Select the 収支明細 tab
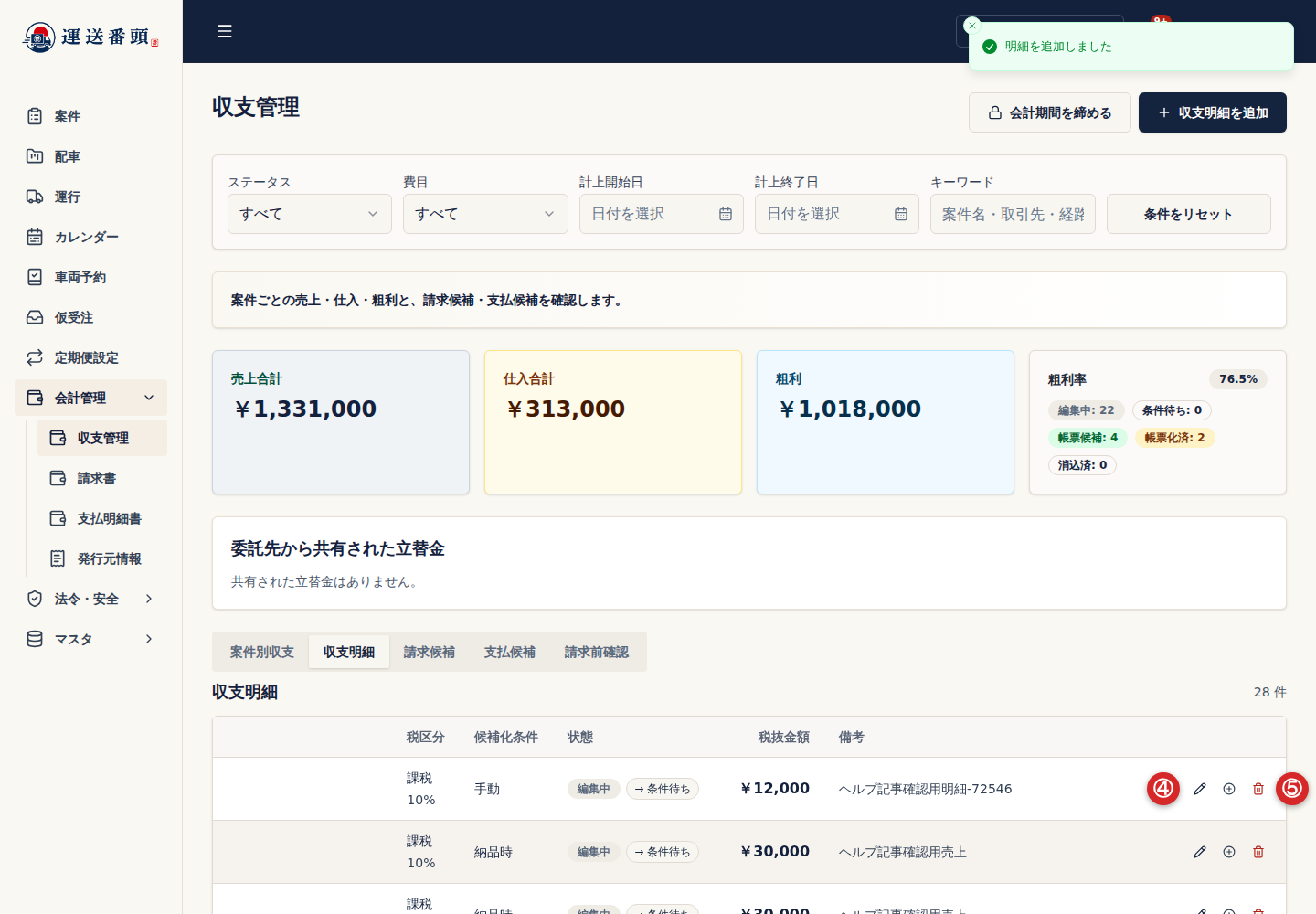 (x=349, y=652)
